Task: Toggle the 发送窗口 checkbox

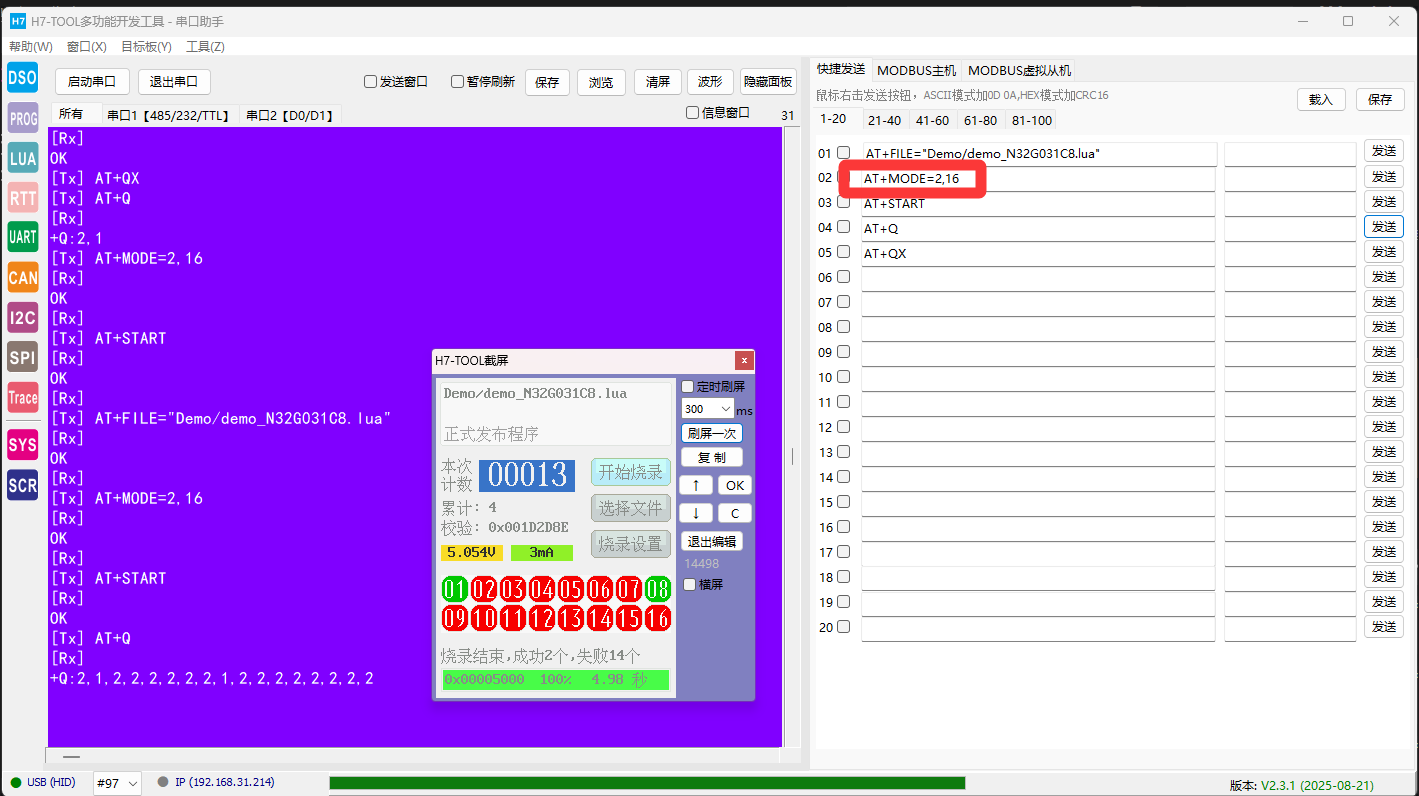Action: pos(370,82)
